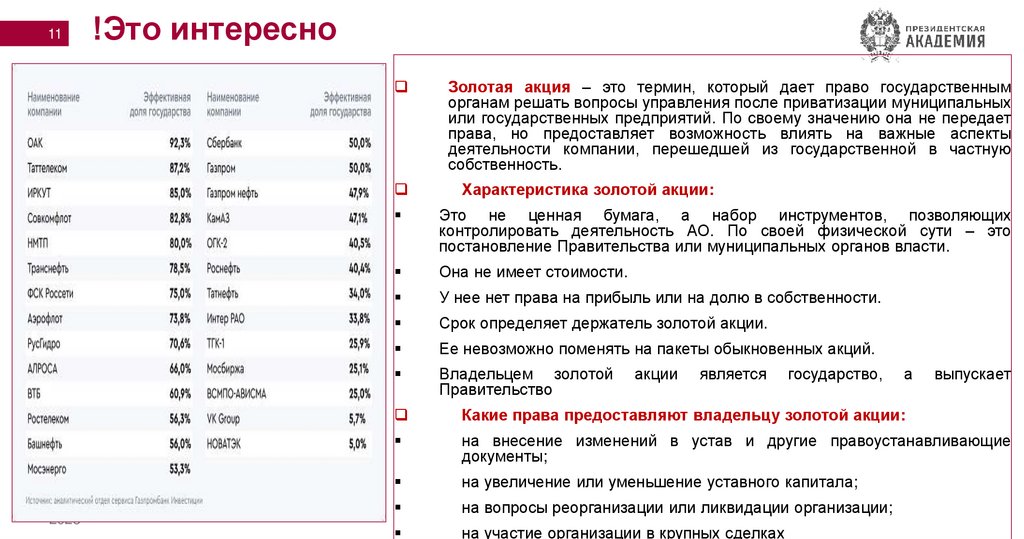Image resolution: width=1024 pixels, height=539 pixels.
Task: Click the value "78,5%" in the table
Action: (180, 269)
